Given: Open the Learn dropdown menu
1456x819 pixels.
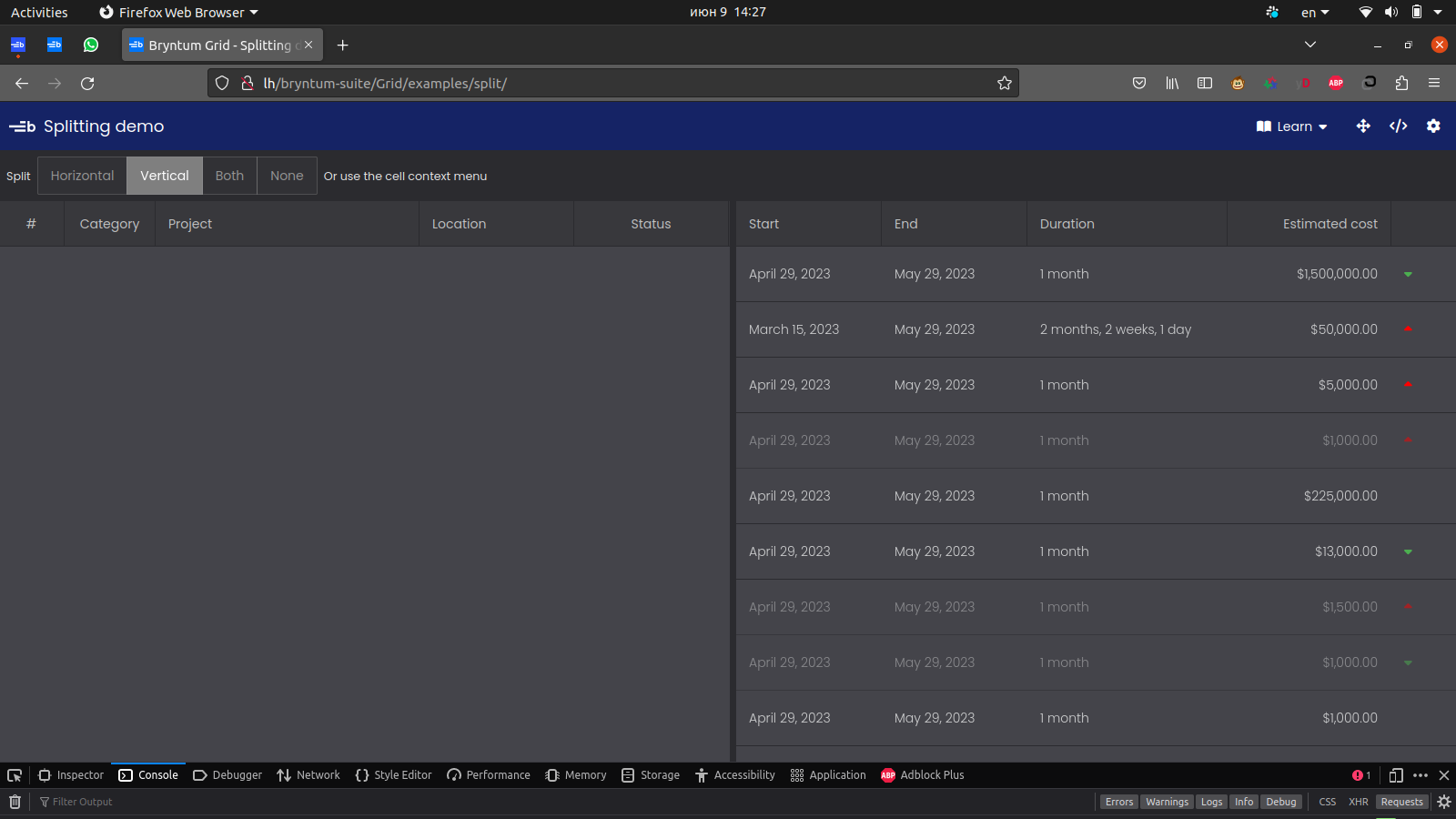Looking at the screenshot, I should coord(1291,126).
